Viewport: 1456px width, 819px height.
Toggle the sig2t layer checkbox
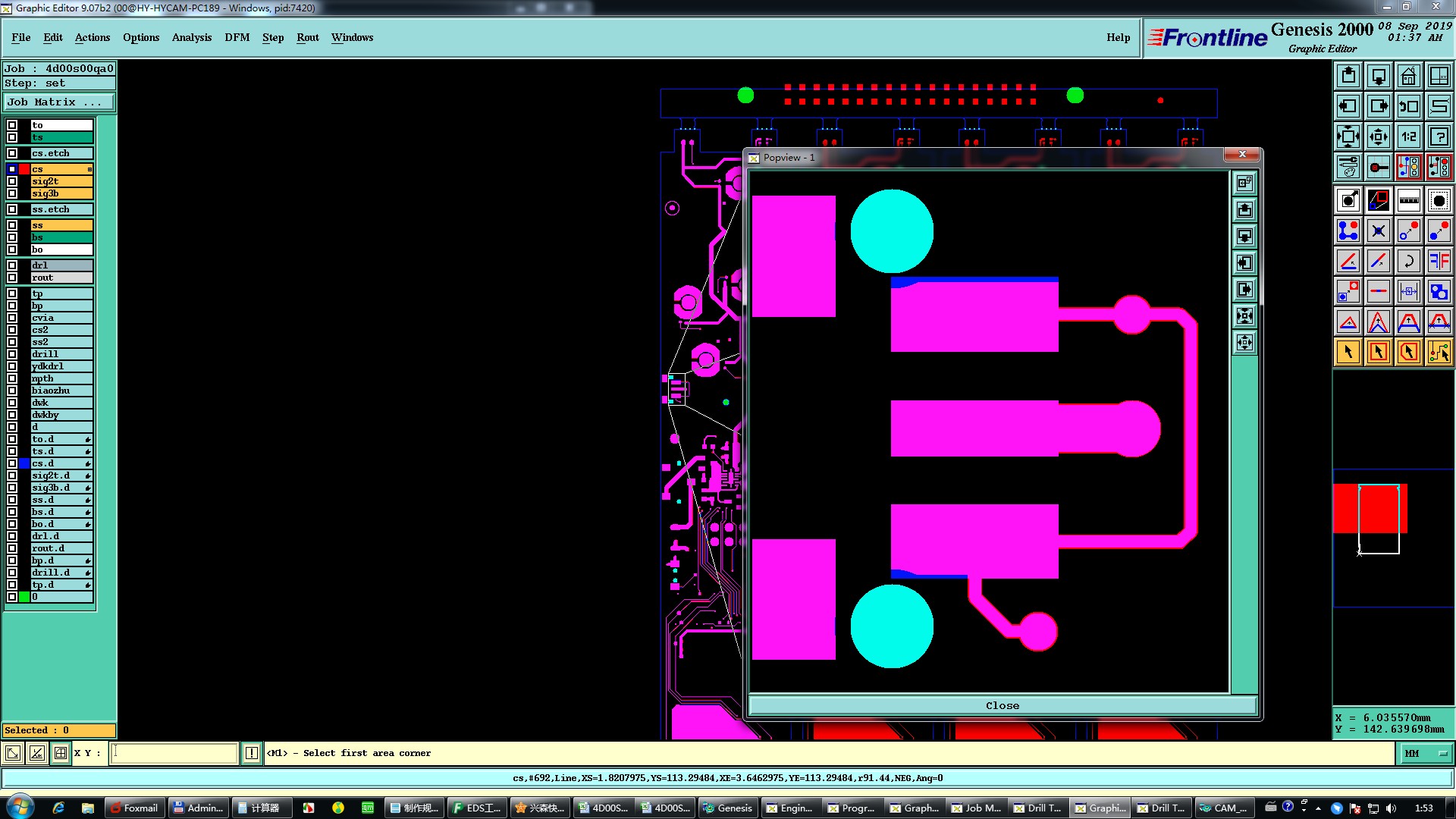coord(12,181)
